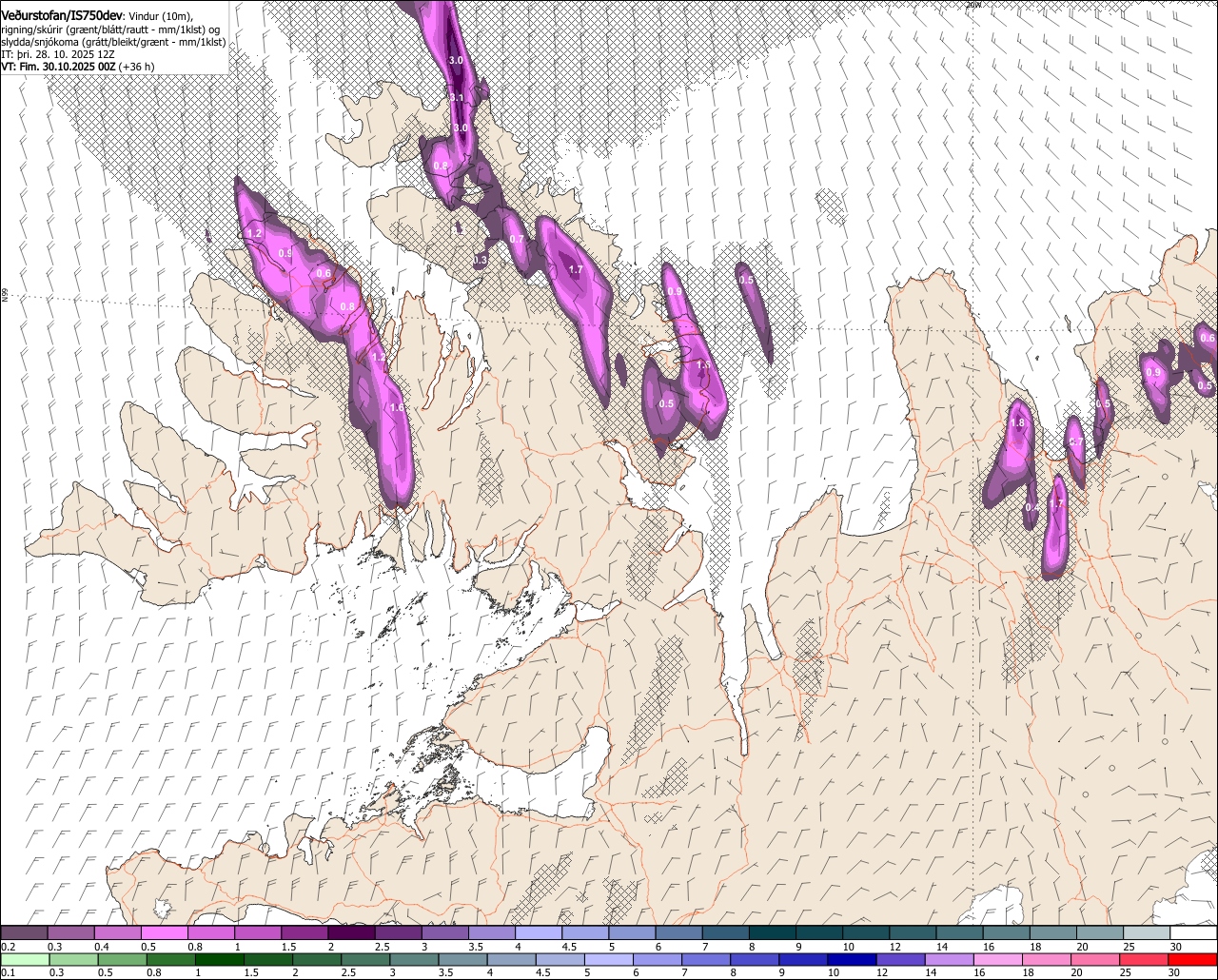Select pink swatch between 18 and 20, rain legend

click(1048, 959)
